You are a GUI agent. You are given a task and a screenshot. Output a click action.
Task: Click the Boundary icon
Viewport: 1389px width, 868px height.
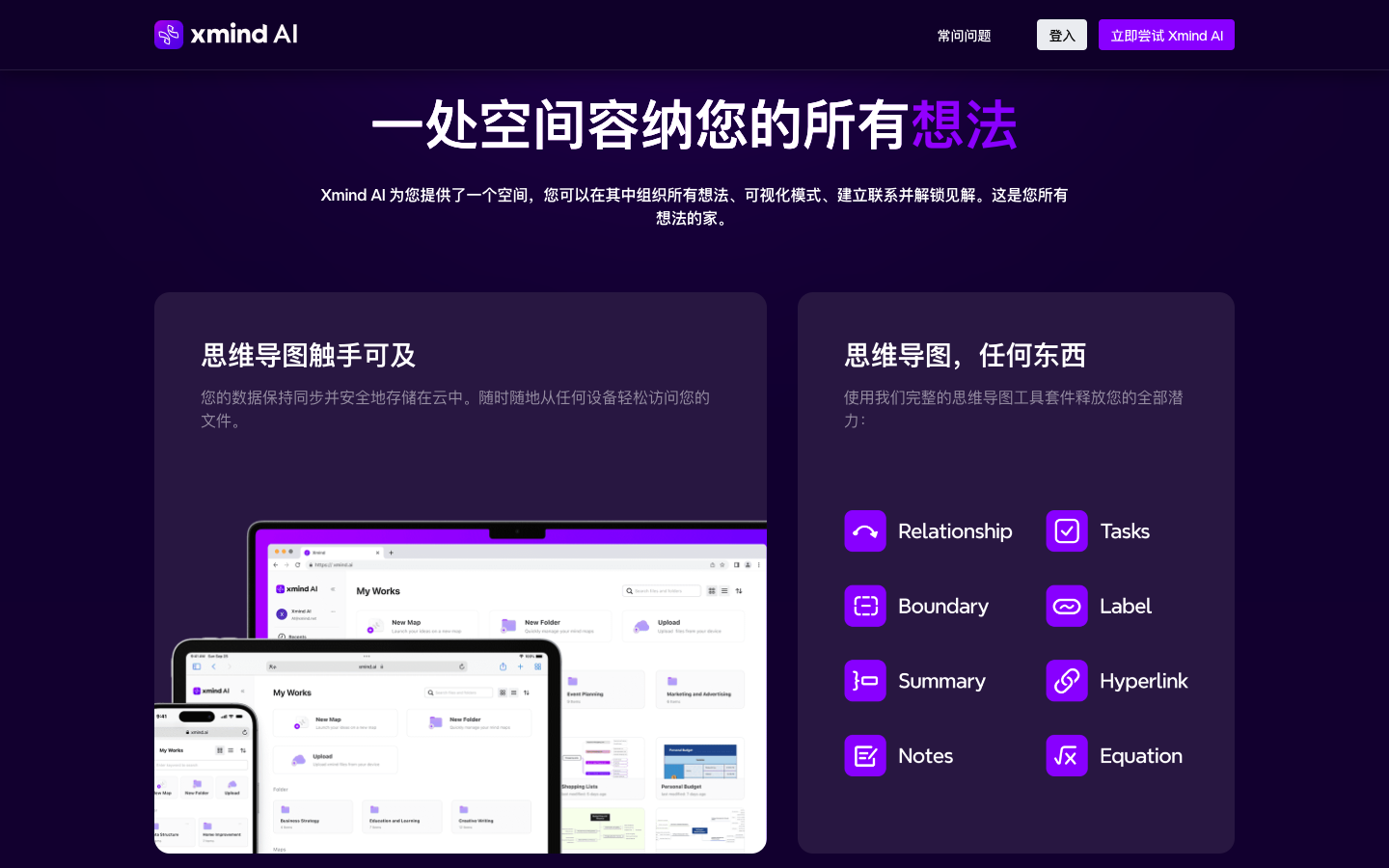(865, 606)
